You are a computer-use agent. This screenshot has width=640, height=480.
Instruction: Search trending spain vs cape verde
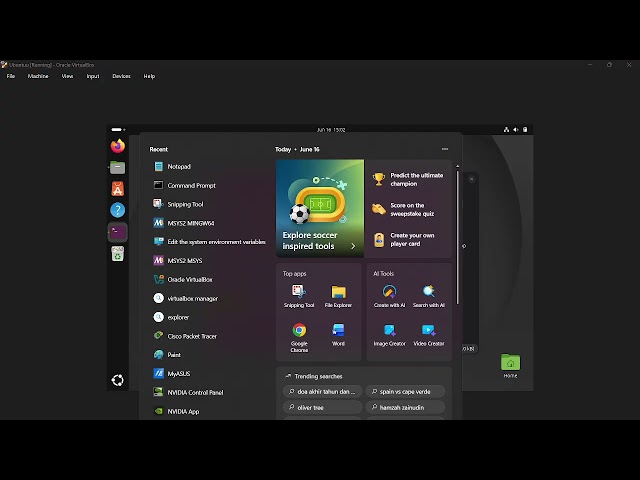(x=405, y=391)
